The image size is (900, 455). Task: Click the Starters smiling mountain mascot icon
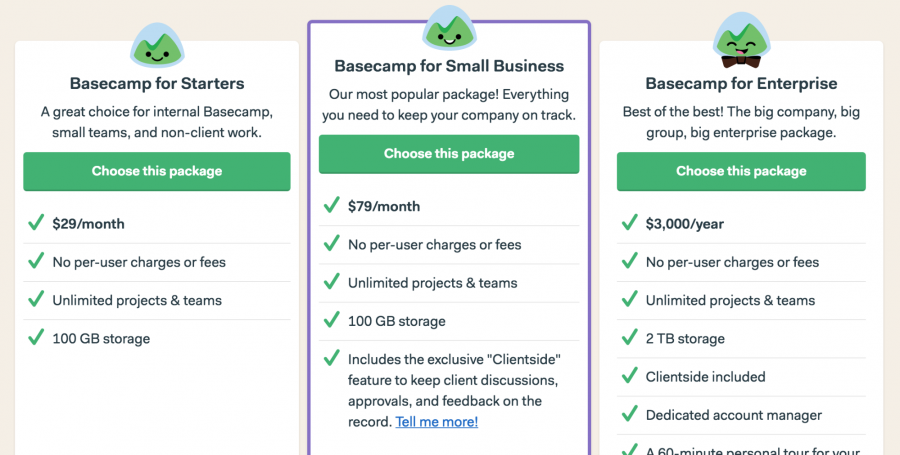(x=156, y=43)
